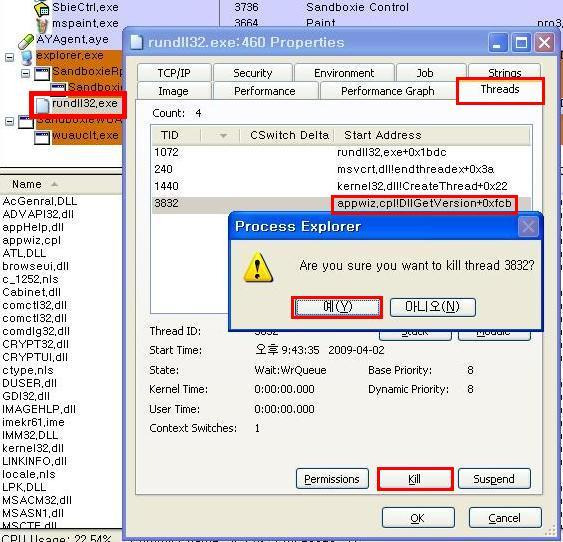This screenshot has width=563, height=542.
Task: Select comdlg32.dll in DLL list
Action: pyautogui.click(x=36, y=331)
